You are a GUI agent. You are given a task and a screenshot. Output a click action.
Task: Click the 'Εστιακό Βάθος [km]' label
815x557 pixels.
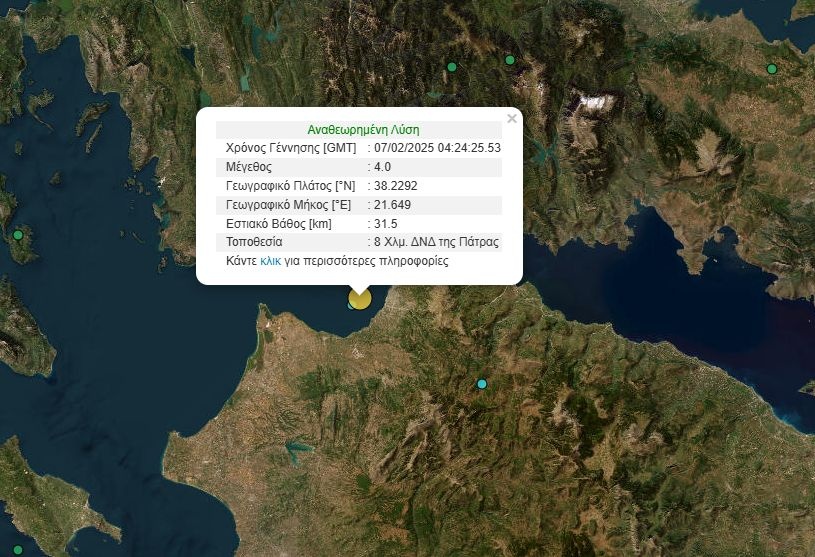278,223
